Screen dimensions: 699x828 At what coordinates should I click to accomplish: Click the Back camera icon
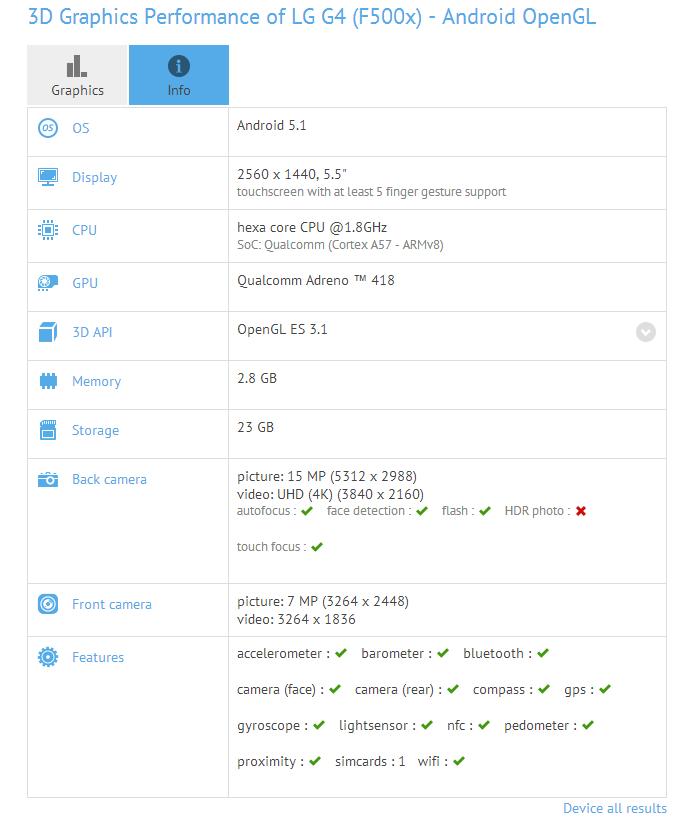(48, 479)
